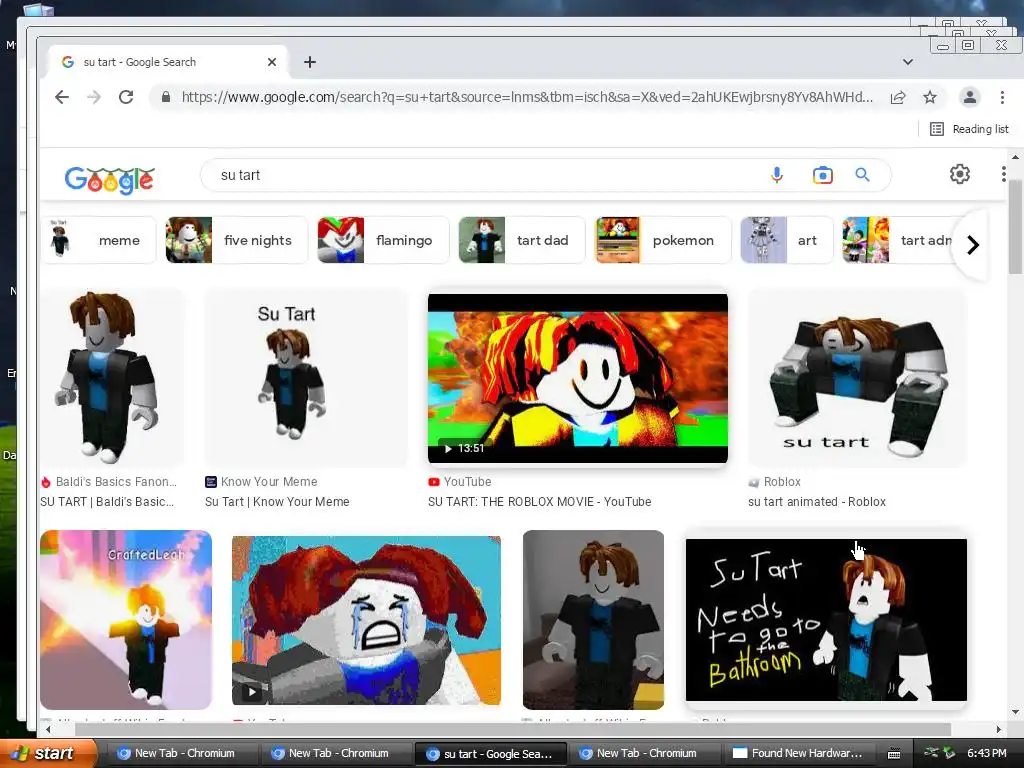The height and width of the screenshot is (768, 1024).
Task: Open the Chromium three-dot menu
Action: tap(1002, 97)
